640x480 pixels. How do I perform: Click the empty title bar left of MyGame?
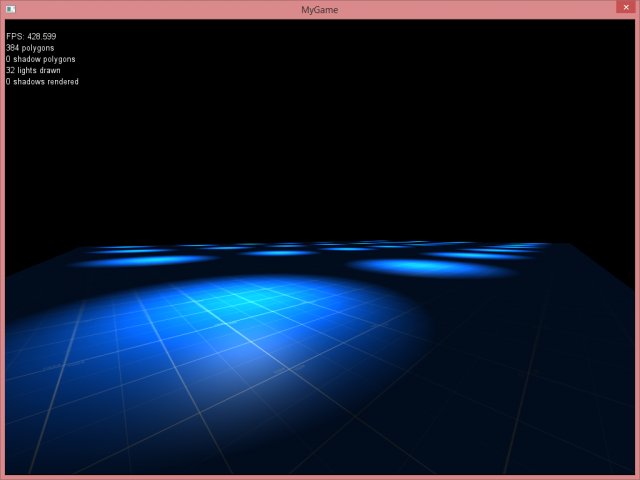pyautogui.click(x=150, y=9)
